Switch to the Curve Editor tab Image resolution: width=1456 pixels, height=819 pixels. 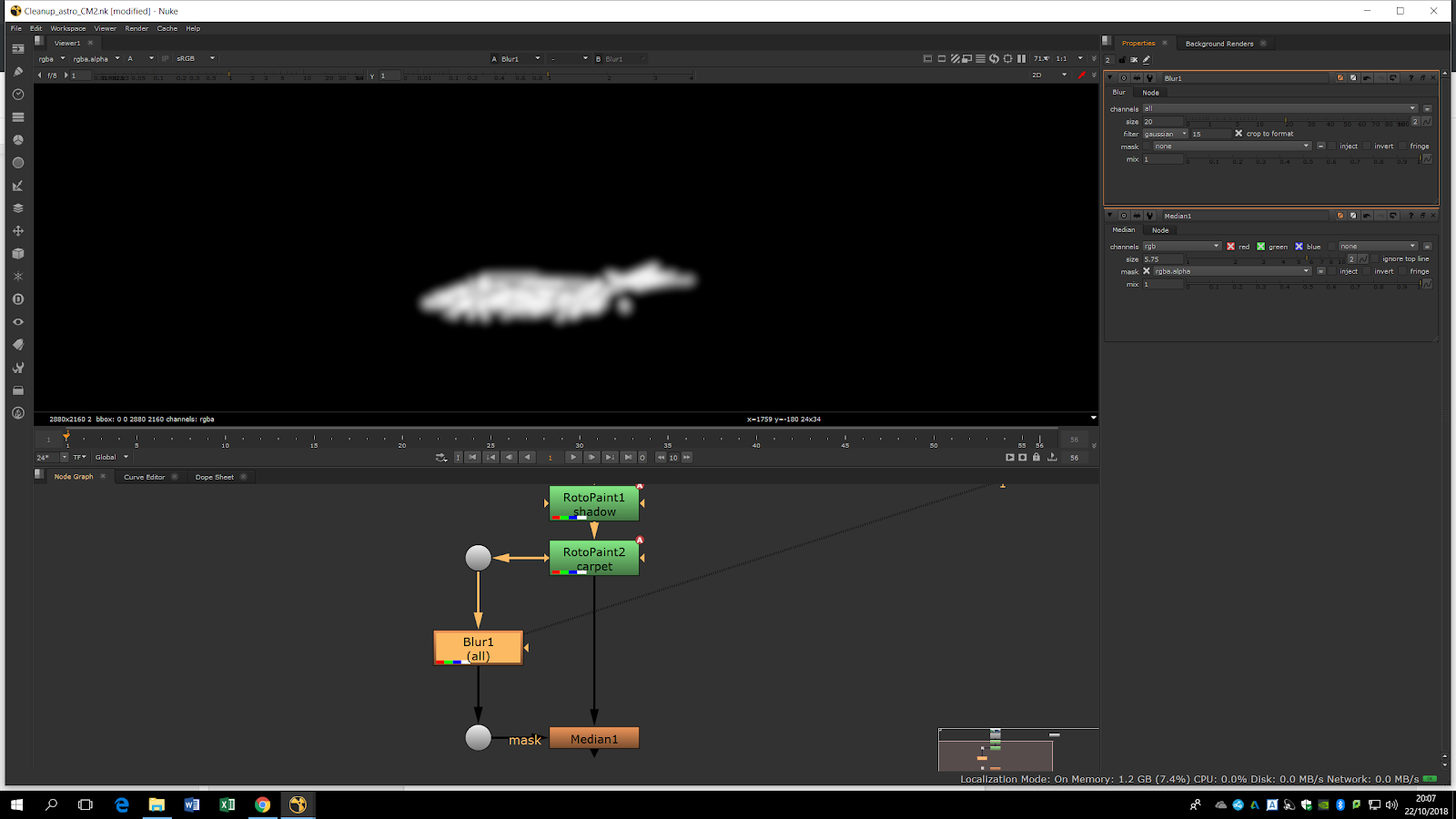[145, 477]
